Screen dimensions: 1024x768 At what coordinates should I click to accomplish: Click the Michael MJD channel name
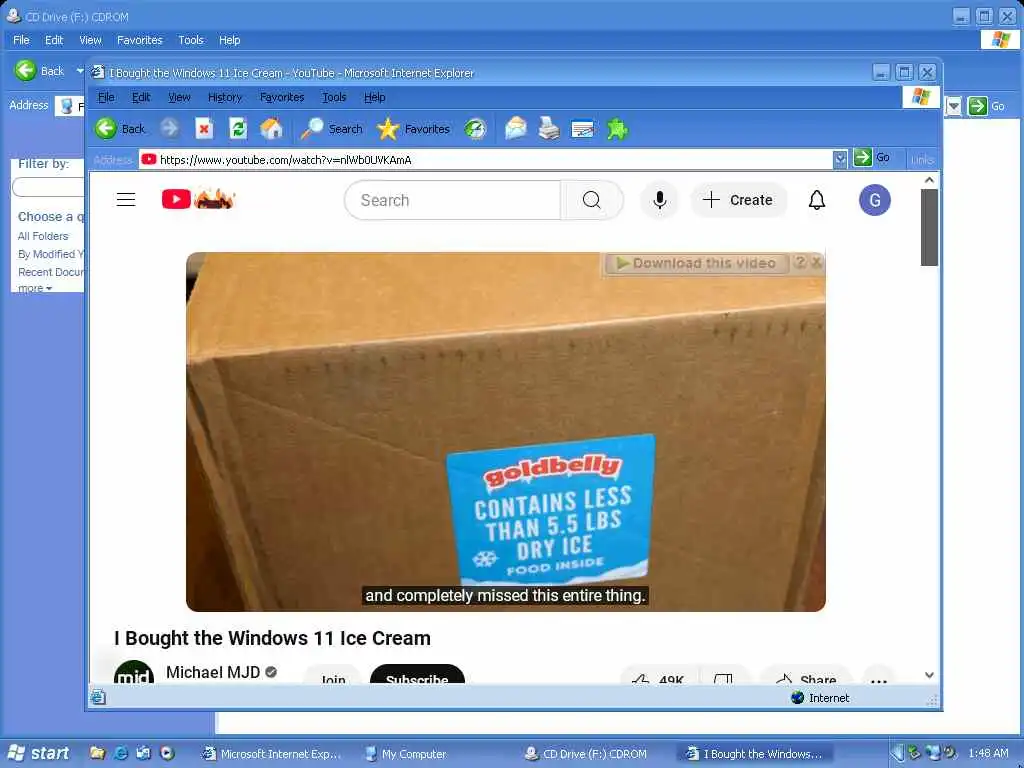click(x=213, y=672)
